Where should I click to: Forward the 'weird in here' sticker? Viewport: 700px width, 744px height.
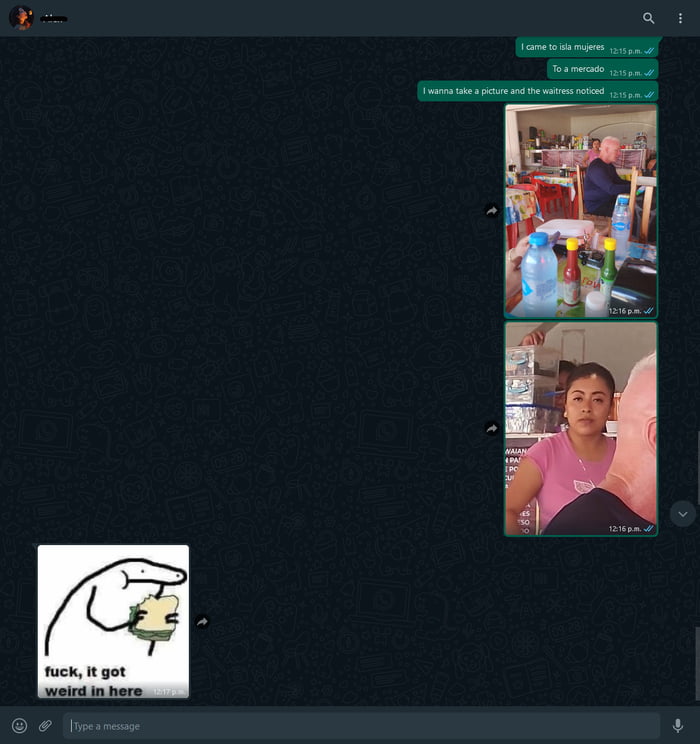coord(202,621)
